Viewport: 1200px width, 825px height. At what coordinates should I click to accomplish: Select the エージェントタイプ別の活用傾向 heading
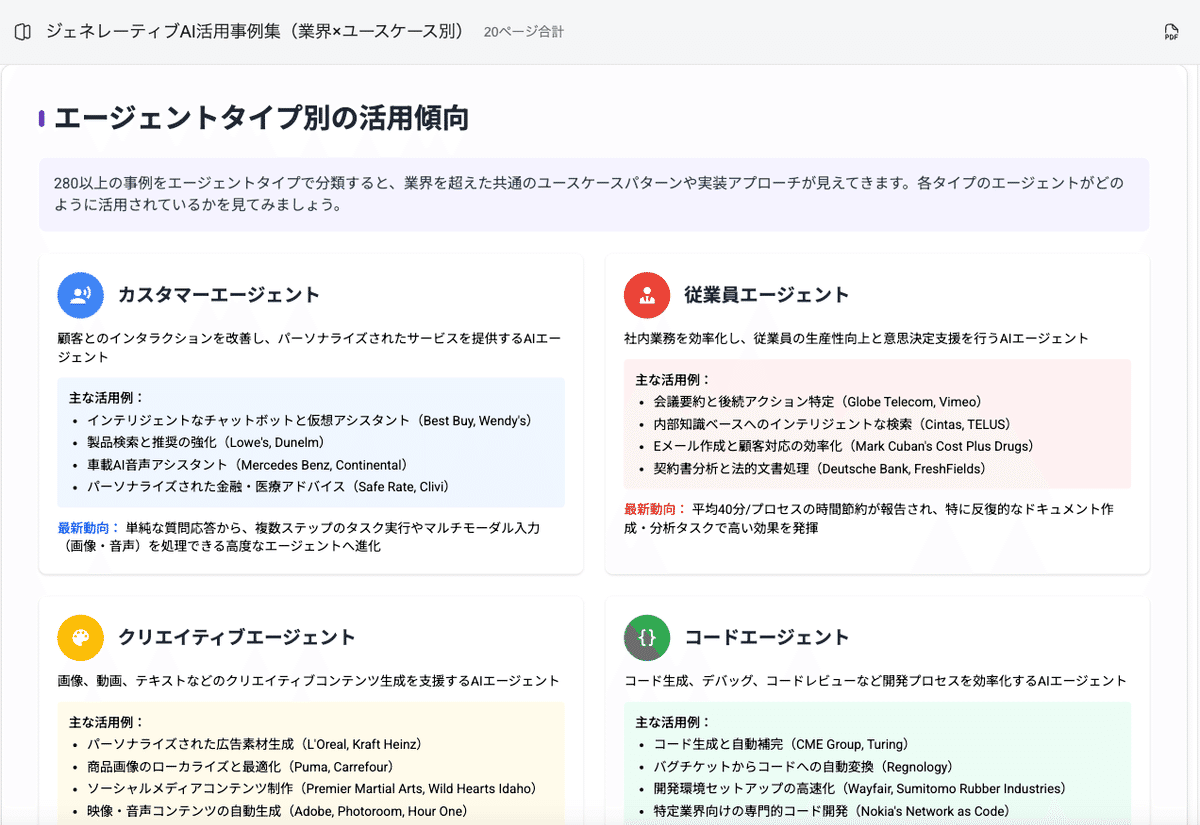[x=262, y=119]
